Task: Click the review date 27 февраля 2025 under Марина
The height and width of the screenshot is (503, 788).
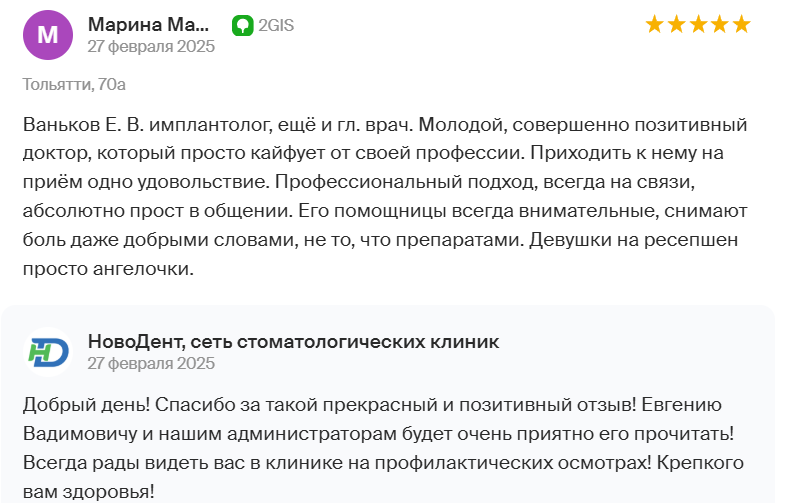Action: click(151, 46)
